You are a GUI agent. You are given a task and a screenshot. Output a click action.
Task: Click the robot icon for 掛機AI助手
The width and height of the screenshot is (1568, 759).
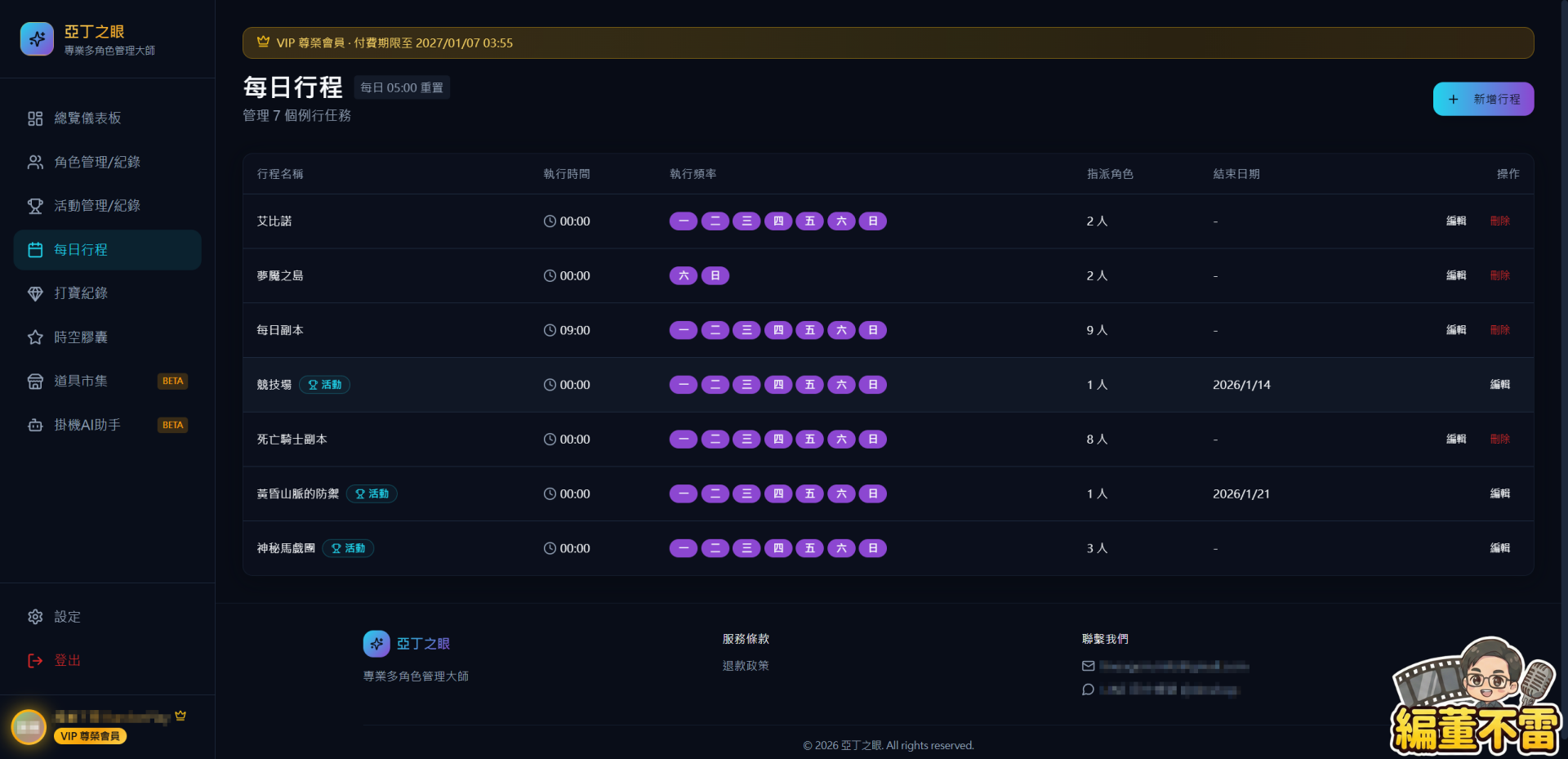click(x=35, y=425)
